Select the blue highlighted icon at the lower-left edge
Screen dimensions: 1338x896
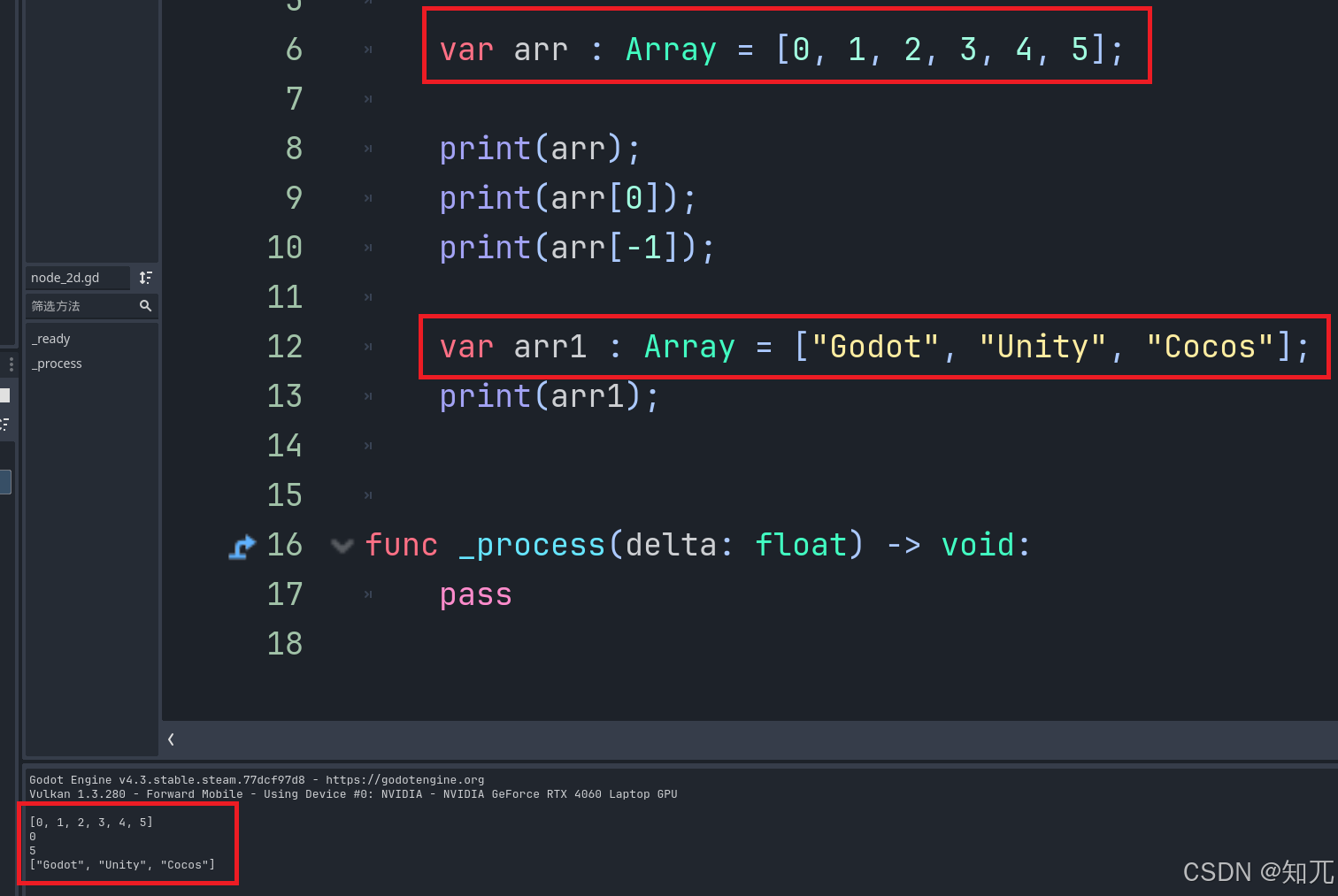click(5, 481)
